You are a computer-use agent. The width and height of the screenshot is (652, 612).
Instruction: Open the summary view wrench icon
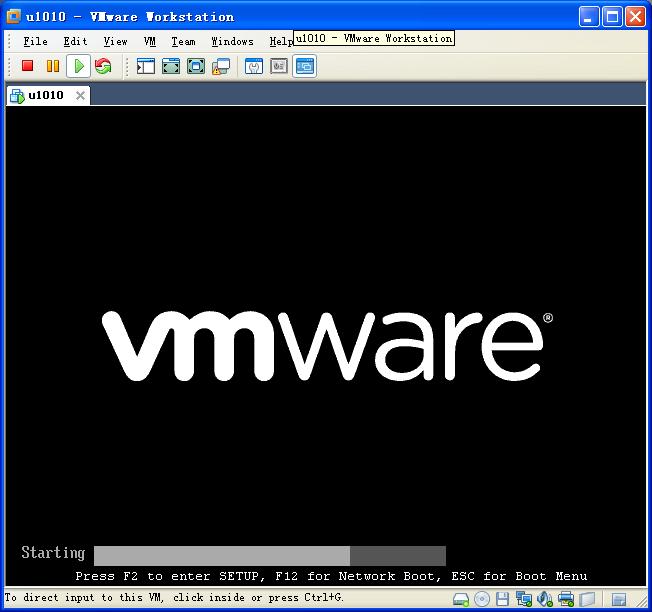point(254,66)
